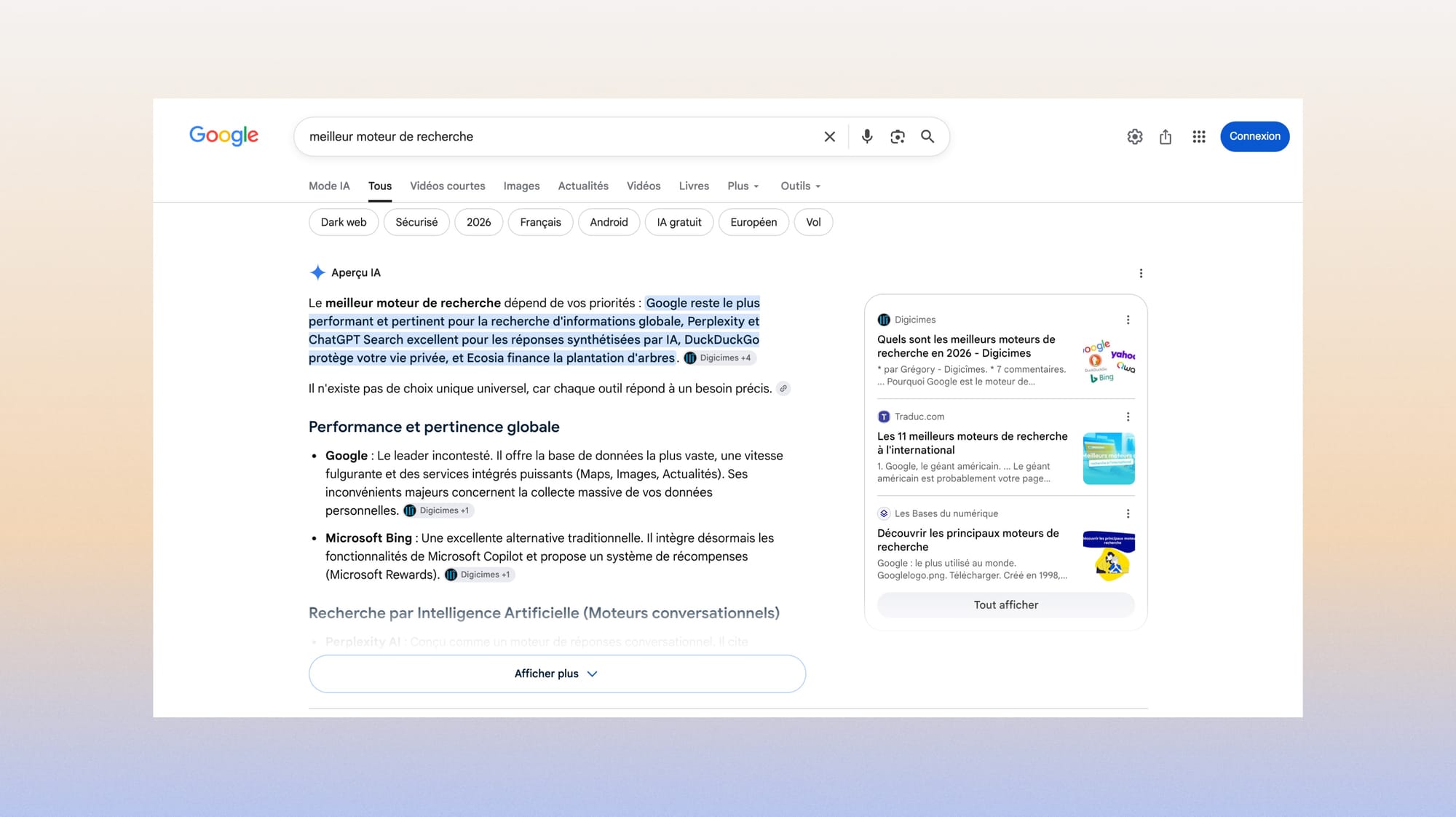Start voice search with the microphone icon
This screenshot has height=817, width=1456.
pyautogui.click(x=866, y=137)
